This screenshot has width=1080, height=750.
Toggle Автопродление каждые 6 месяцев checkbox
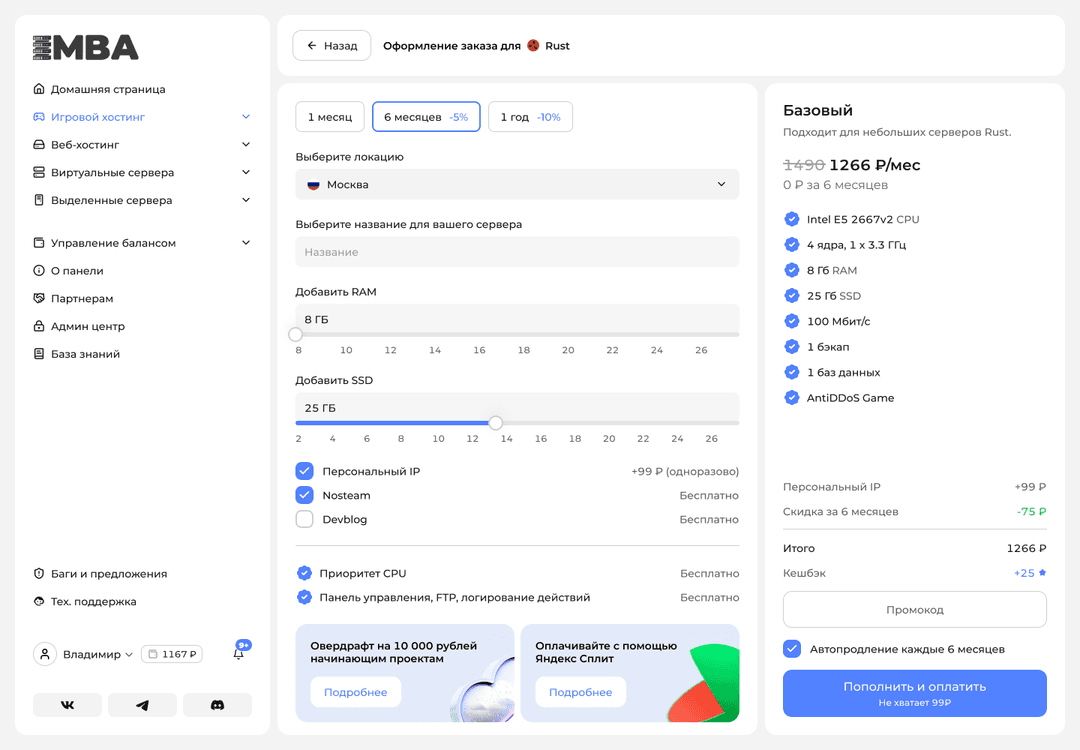[792, 649]
